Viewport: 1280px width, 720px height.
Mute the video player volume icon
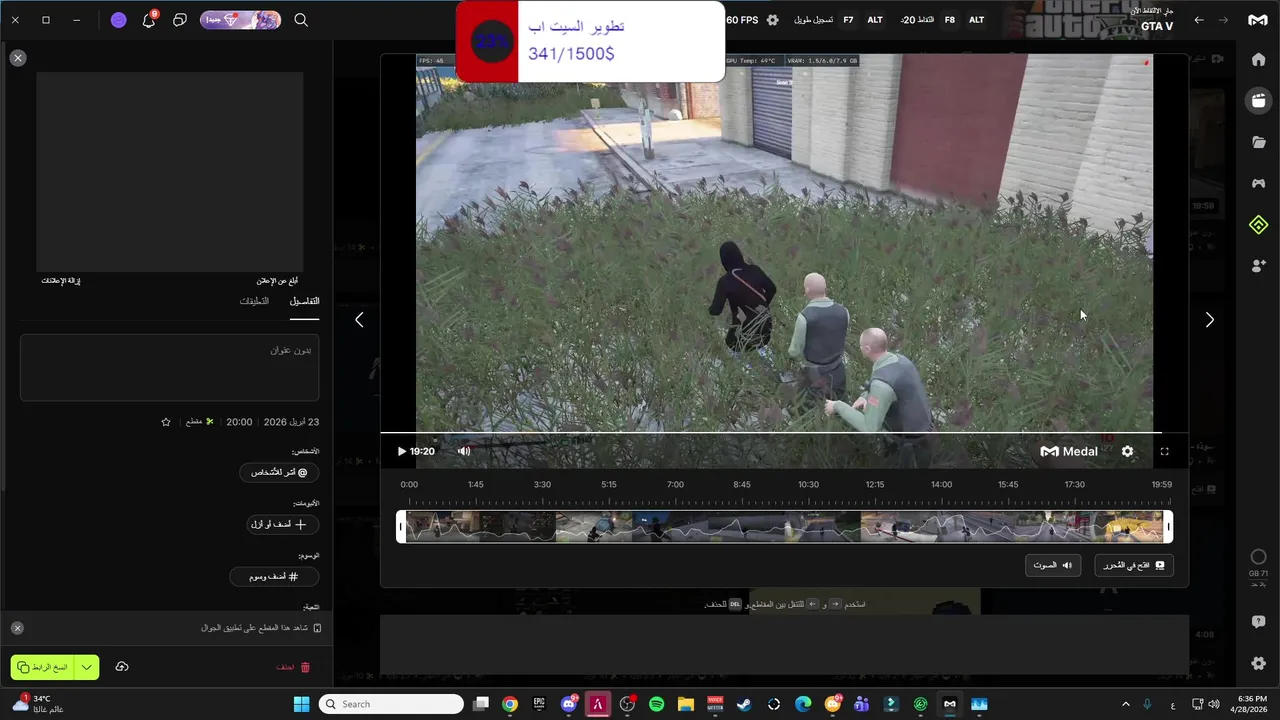click(464, 451)
